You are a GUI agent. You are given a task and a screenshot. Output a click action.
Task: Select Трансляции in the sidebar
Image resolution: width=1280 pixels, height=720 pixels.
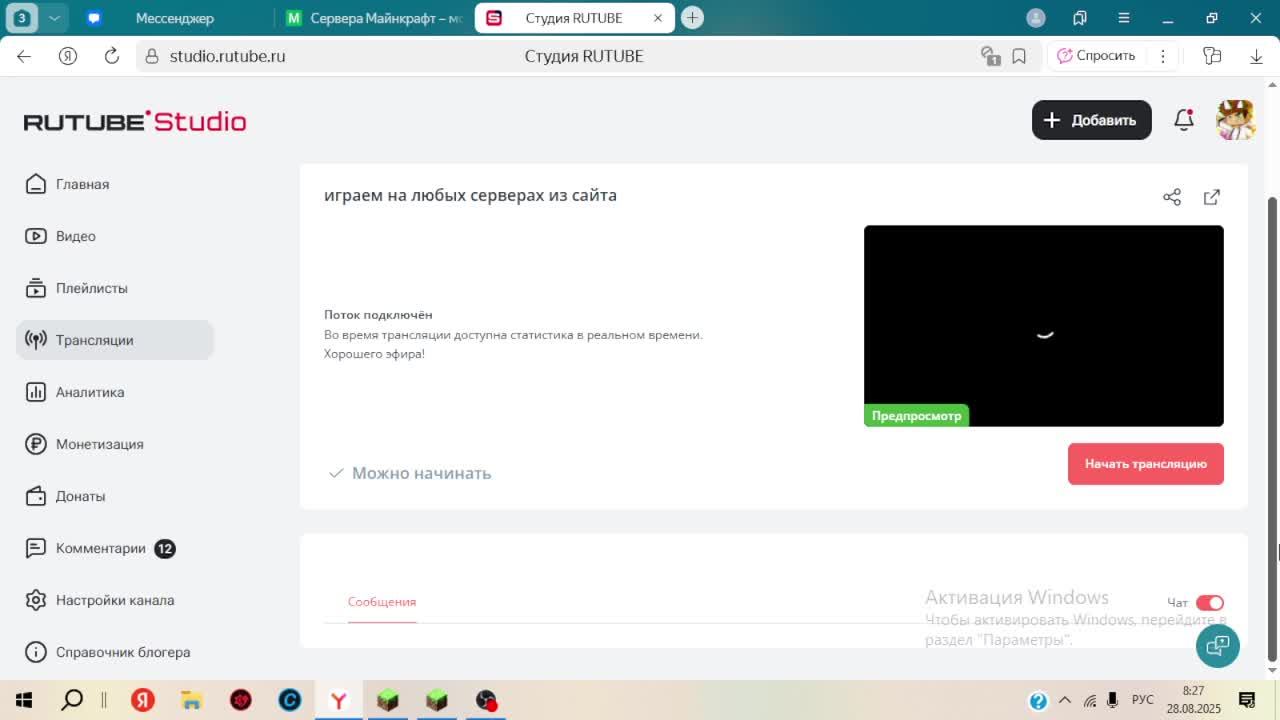pyautogui.click(x=115, y=340)
